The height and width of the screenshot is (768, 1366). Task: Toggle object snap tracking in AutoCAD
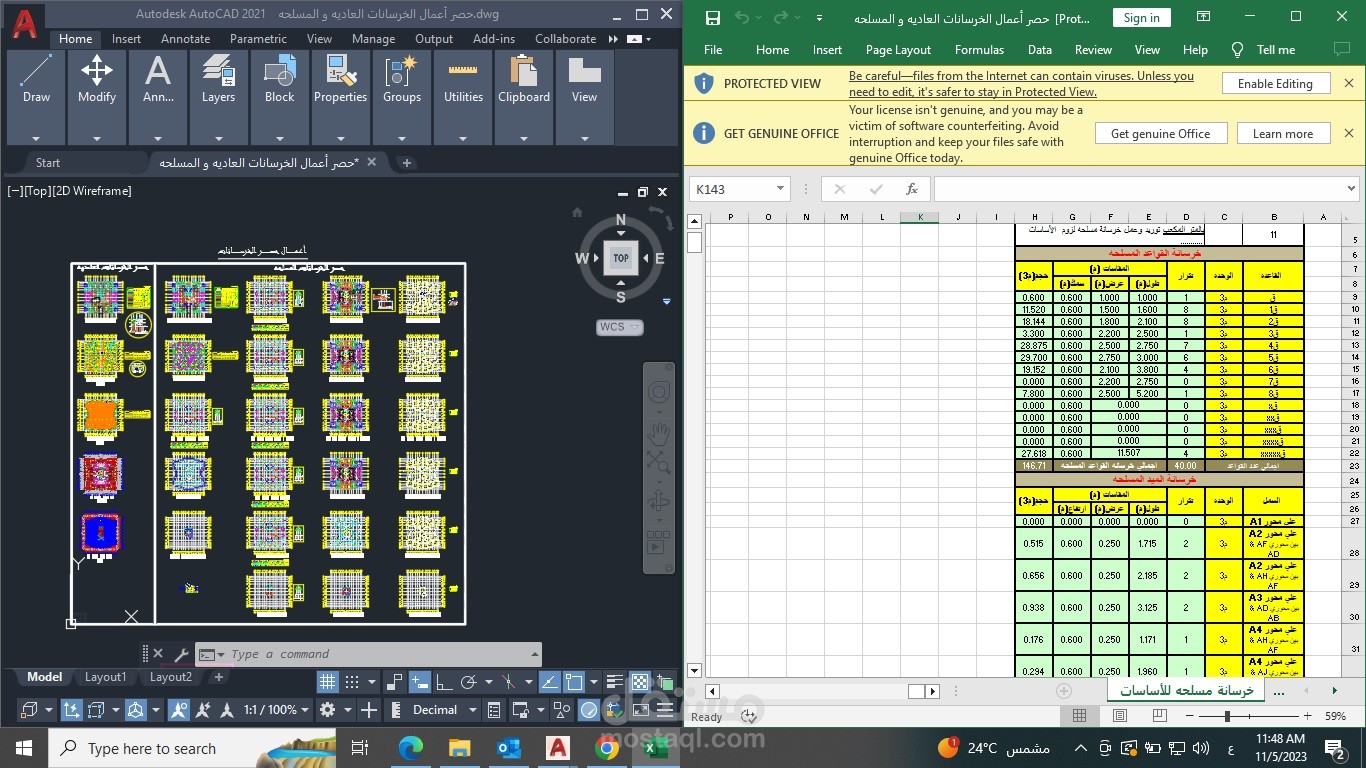point(549,682)
